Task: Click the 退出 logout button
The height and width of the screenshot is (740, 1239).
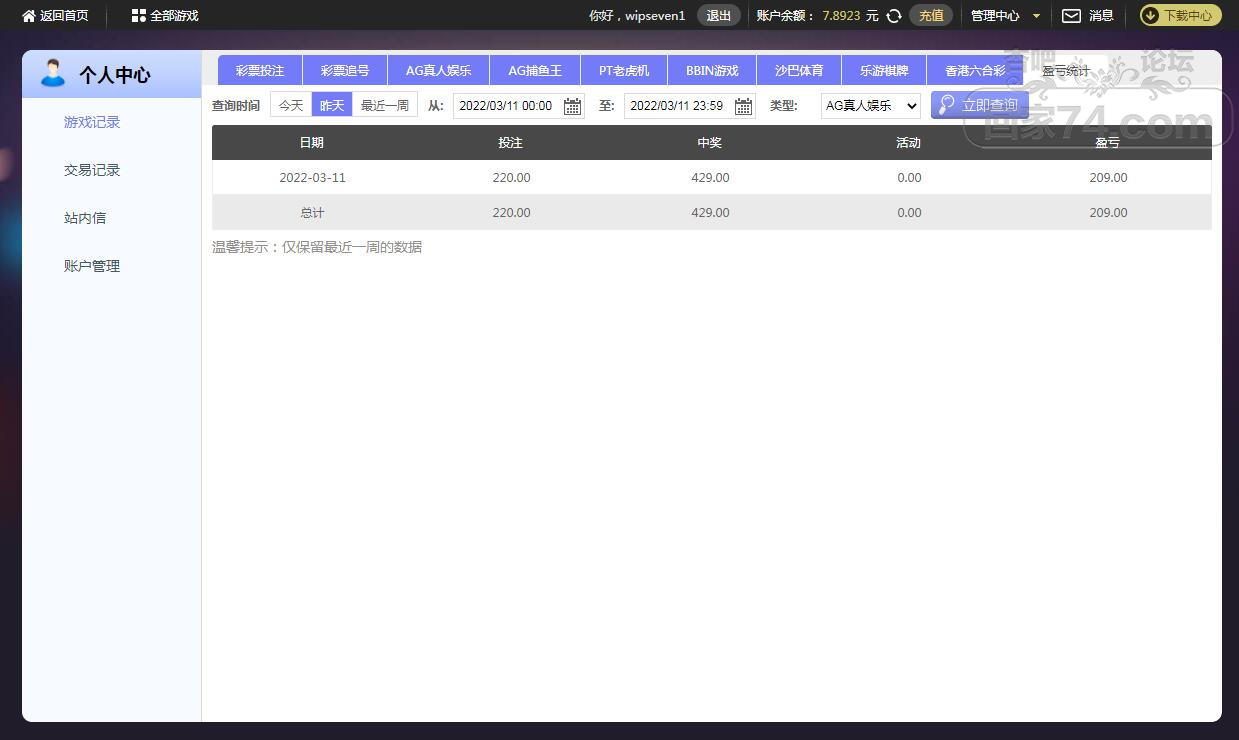Action: pos(718,16)
